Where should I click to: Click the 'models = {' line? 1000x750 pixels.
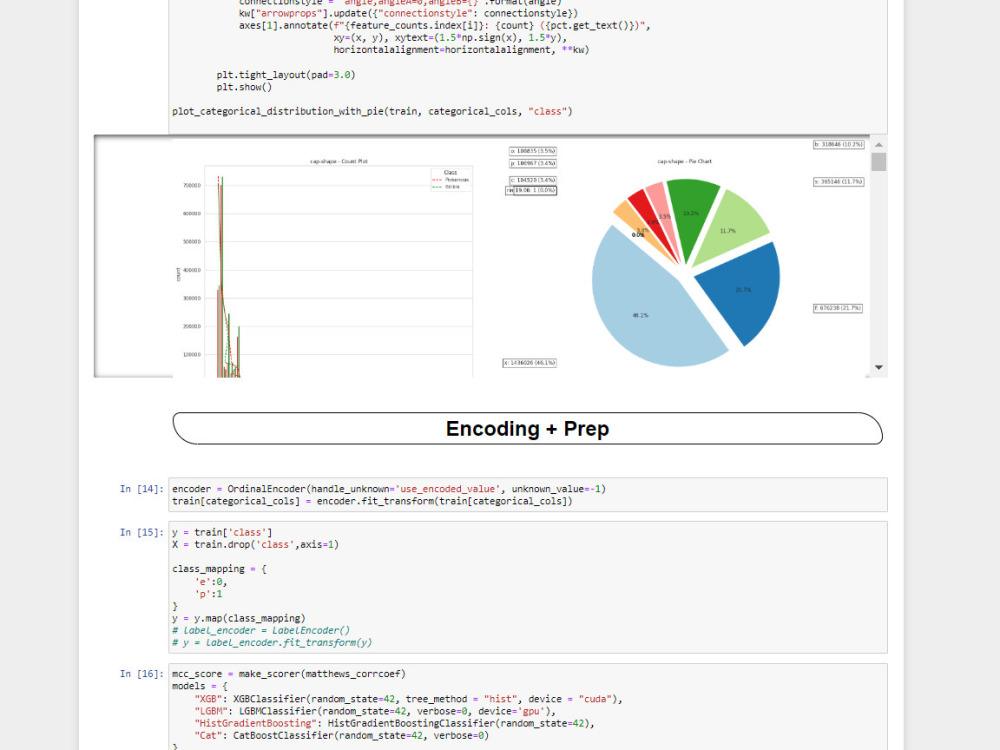click(x=200, y=686)
